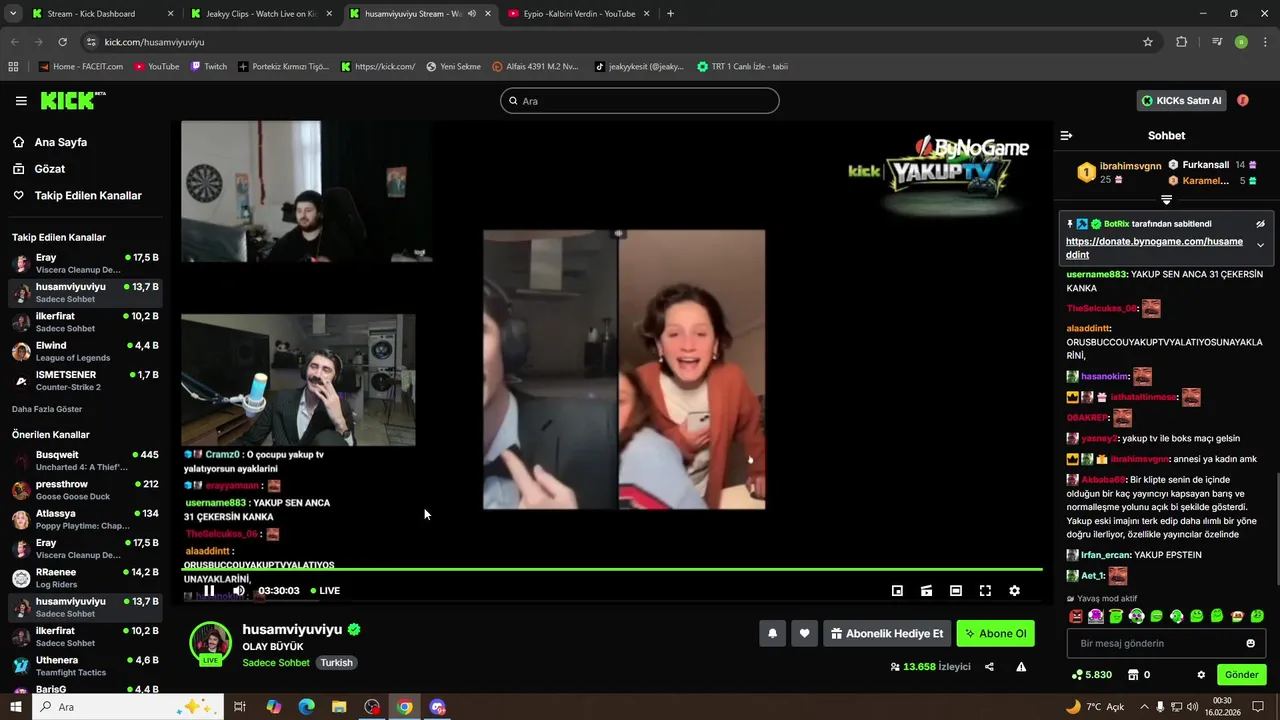Click the Turkish language tag
This screenshot has width=1280, height=720.
(336, 663)
